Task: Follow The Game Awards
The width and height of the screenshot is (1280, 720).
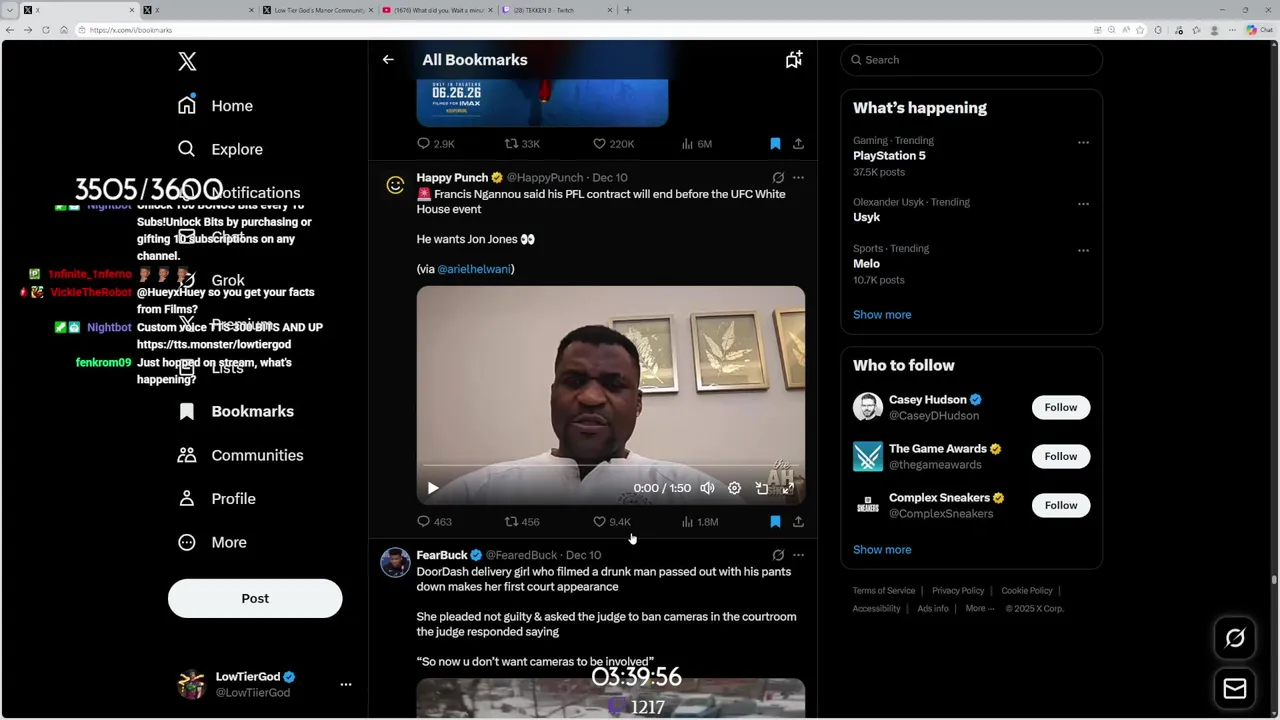Action: [x=1061, y=456]
